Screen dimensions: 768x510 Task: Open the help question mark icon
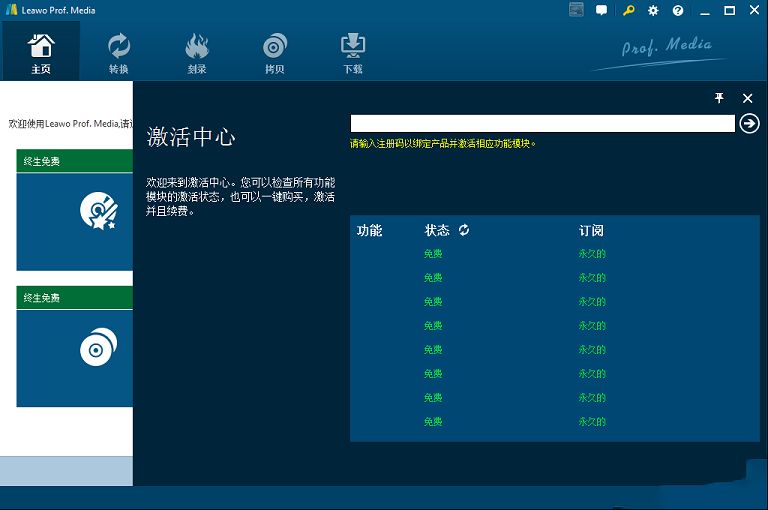[678, 10]
